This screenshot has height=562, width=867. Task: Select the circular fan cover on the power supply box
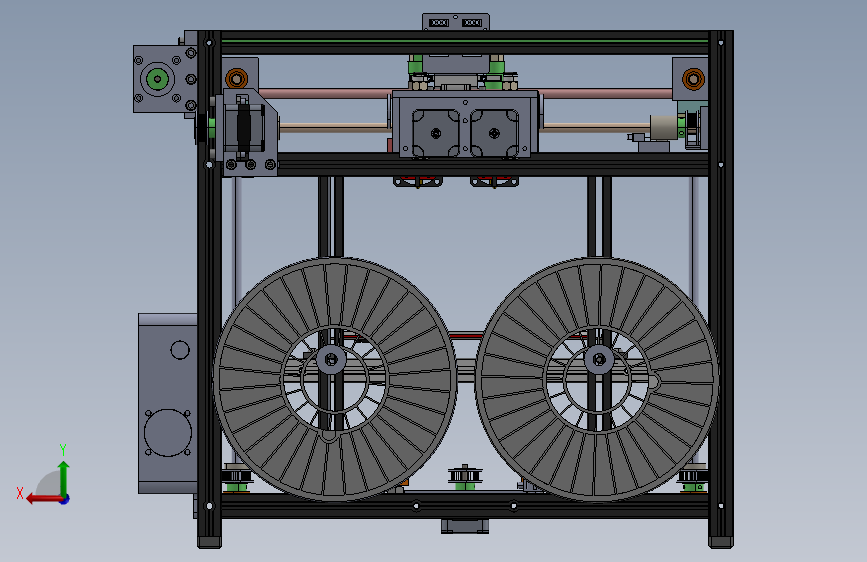tap(168, 433)
